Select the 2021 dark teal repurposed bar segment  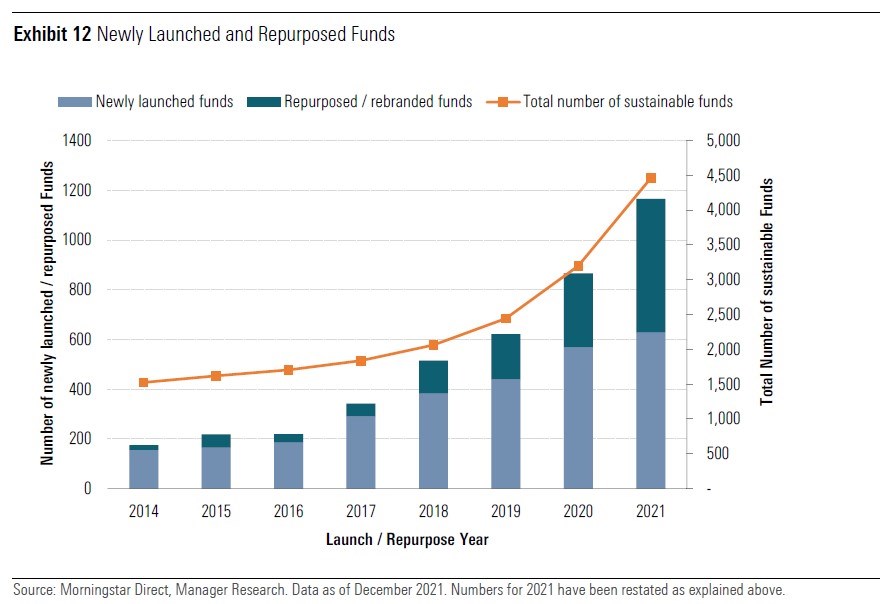(650, 265)
